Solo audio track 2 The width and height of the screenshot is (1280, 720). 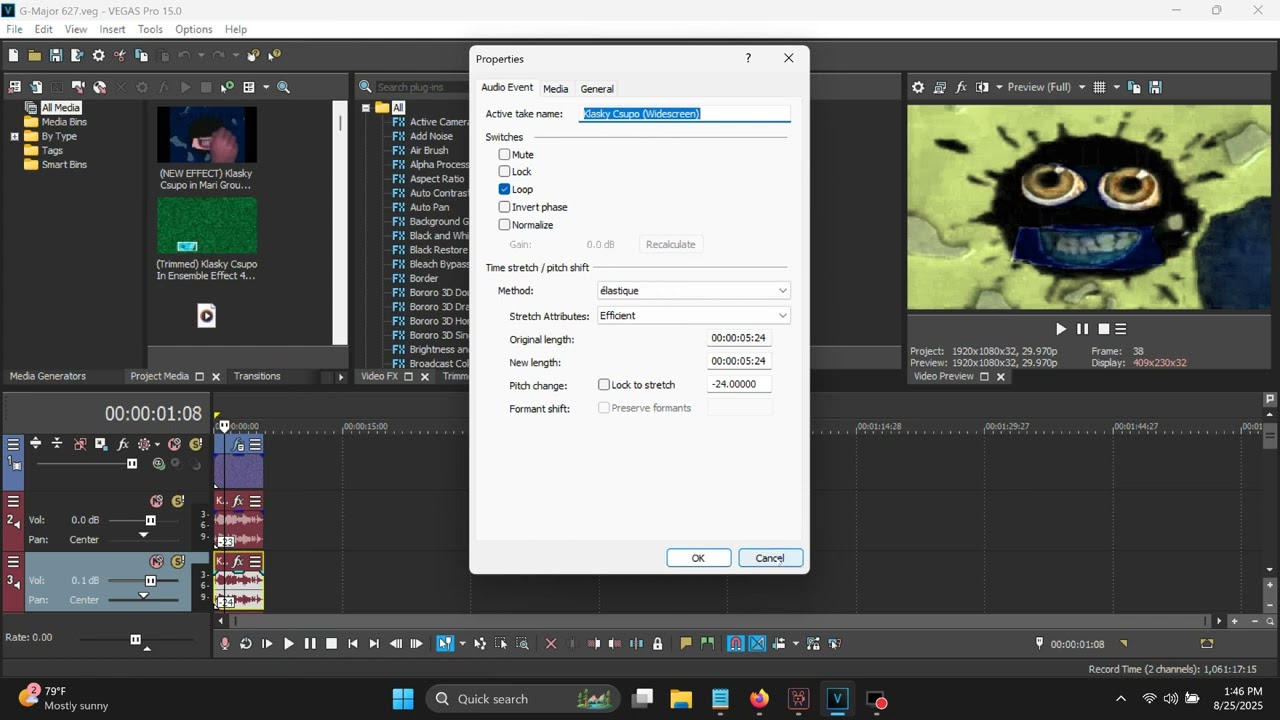(178, 501)
